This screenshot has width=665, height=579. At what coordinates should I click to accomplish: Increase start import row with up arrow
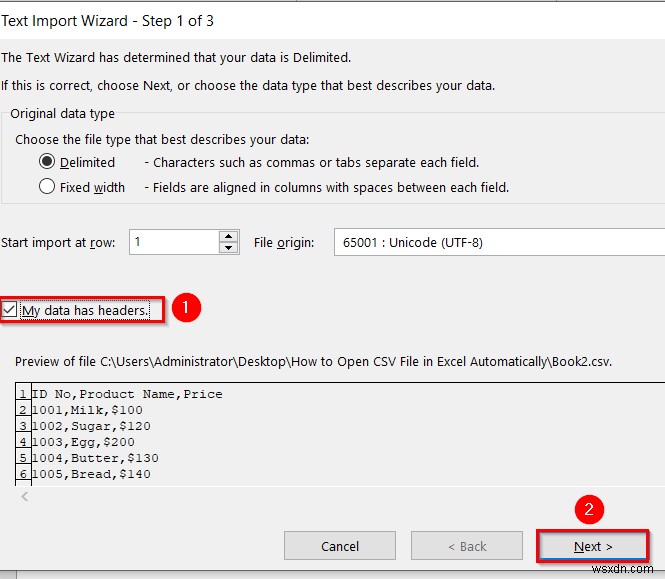pos(229,237)
